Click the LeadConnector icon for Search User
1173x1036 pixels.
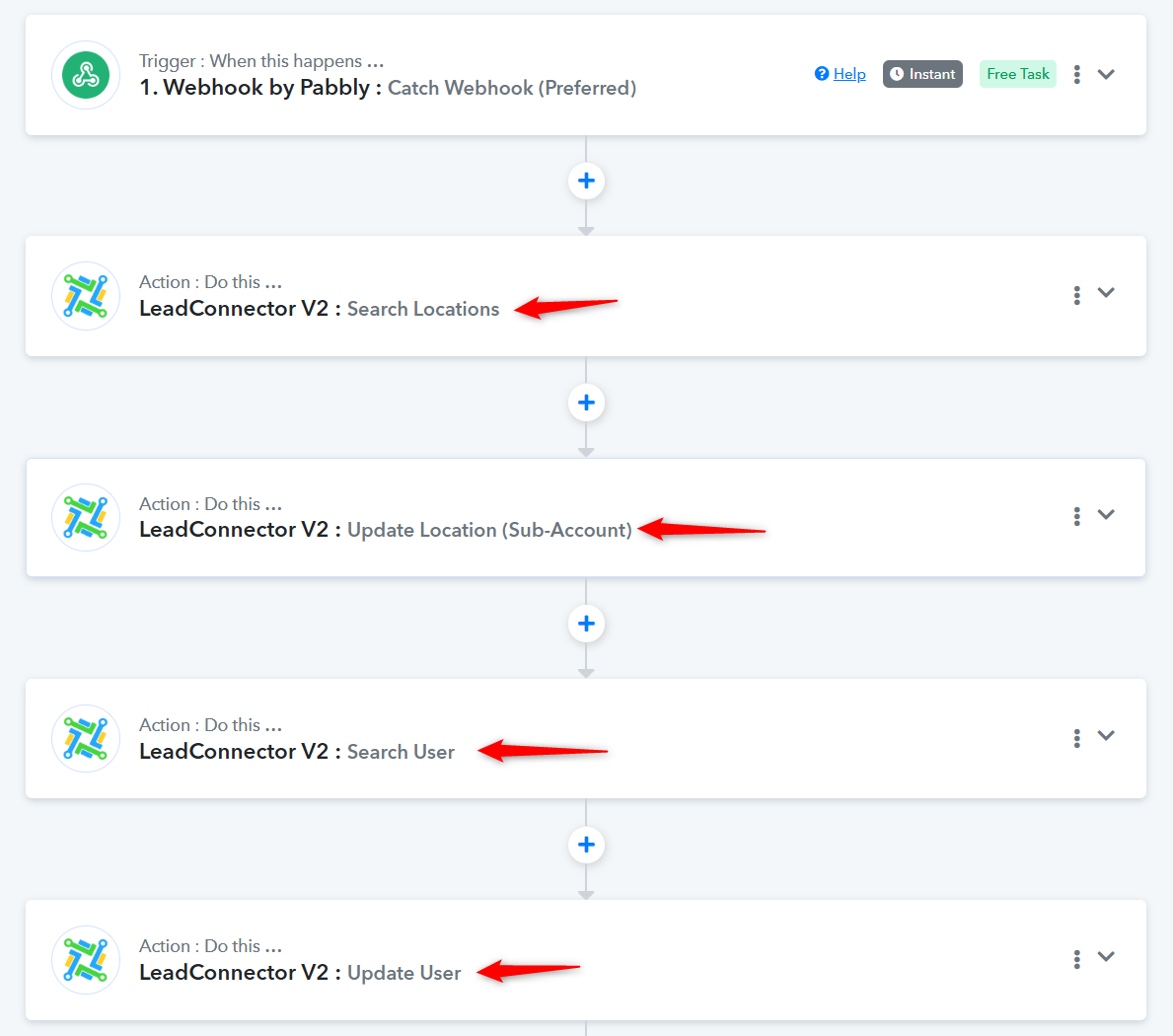(x=86, y=738)
